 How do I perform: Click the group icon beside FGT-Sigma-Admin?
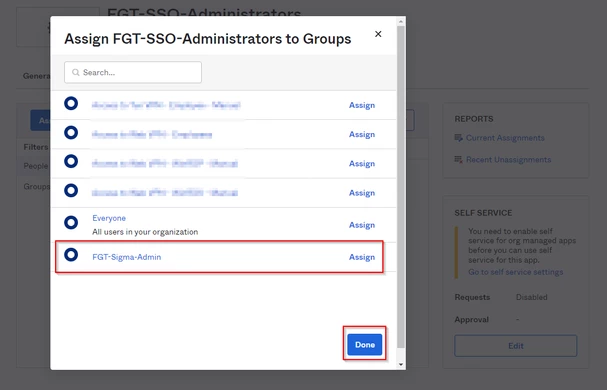pos(71,255)
